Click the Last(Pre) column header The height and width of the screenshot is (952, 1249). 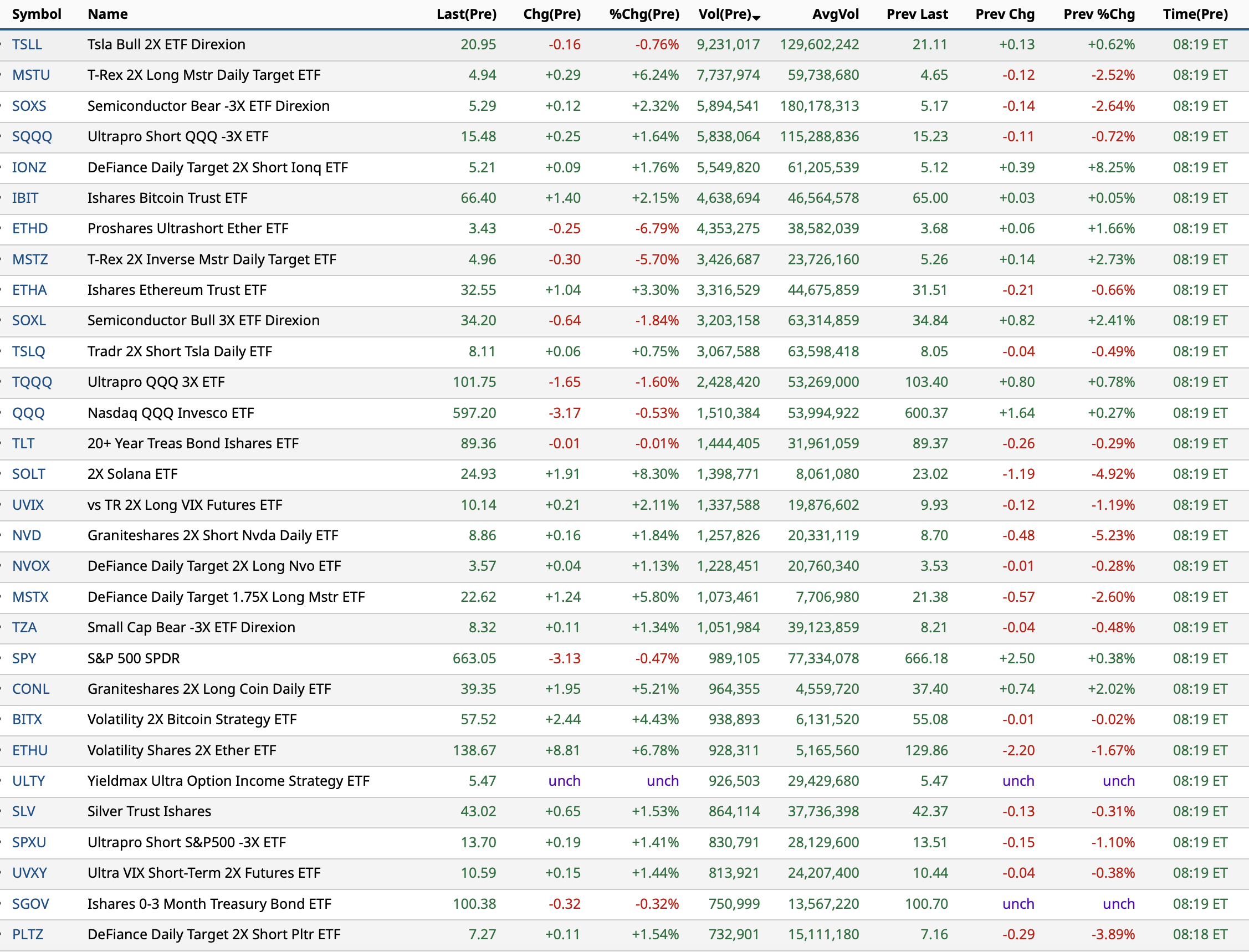coord(466,14)
